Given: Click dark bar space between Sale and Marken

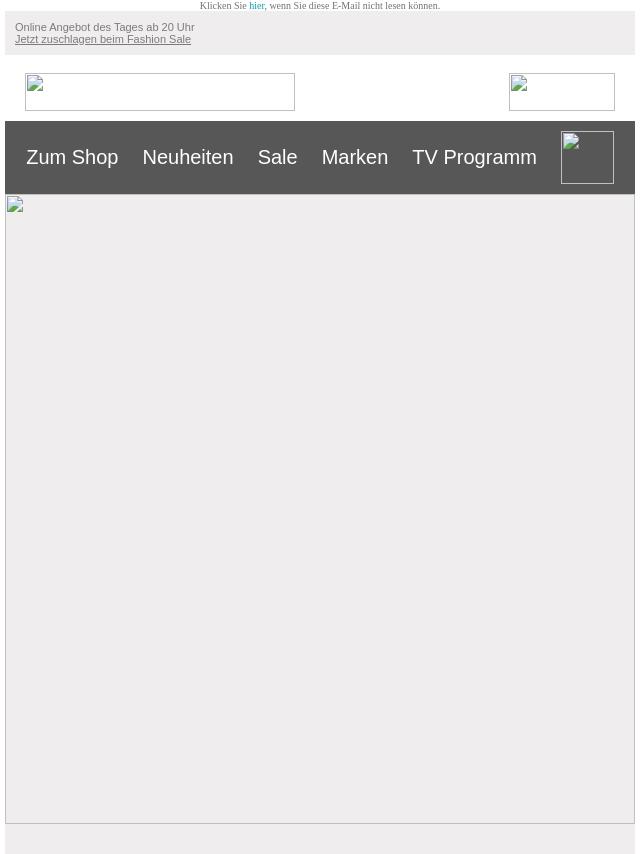Looking at the screenshot, I should pos(309,157).
